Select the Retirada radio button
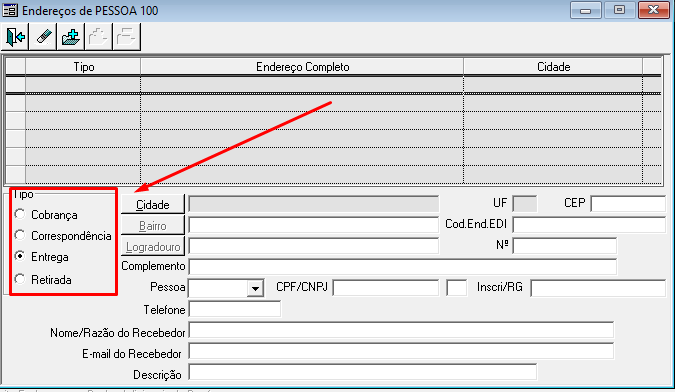 (x=20, y=279)
